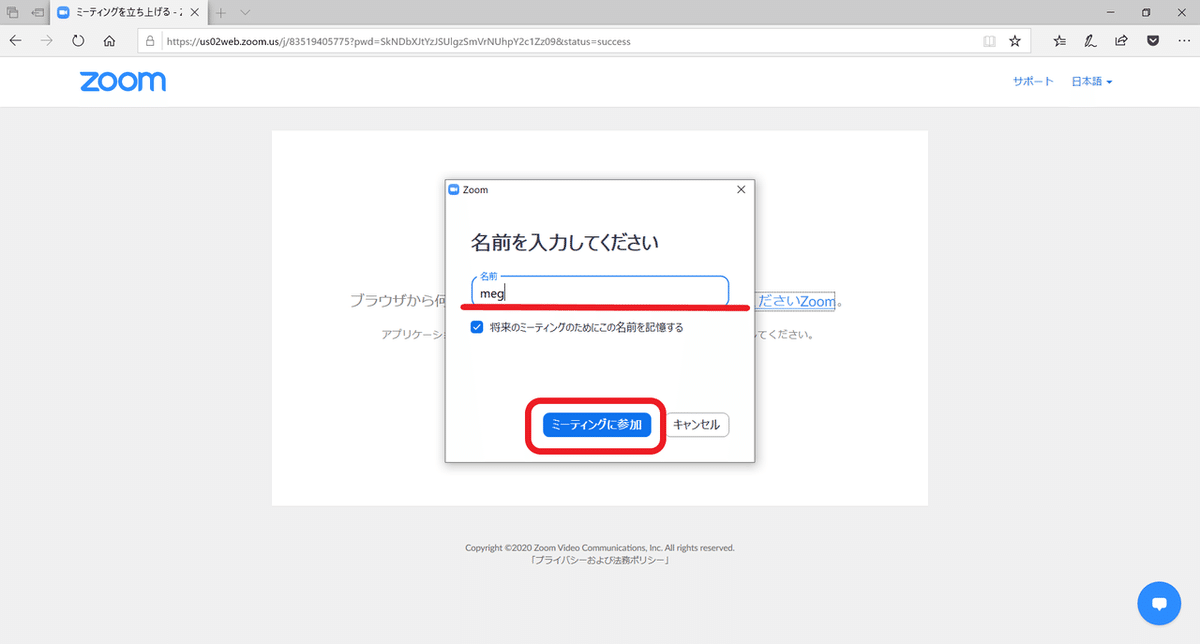Reload the current webpage
Image resolution: width=1200 pixels, height=644 pixels.
[x=78, y=41]
